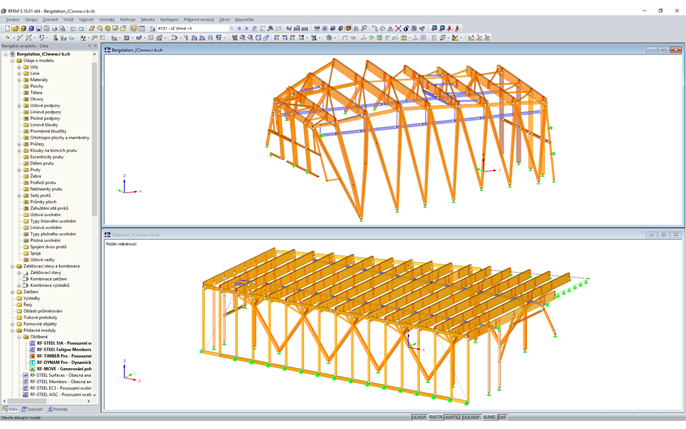Toggle UCHOP snap in status bar
The width and height of the screenshot is (686, 429).
click(x=419, y=417)
